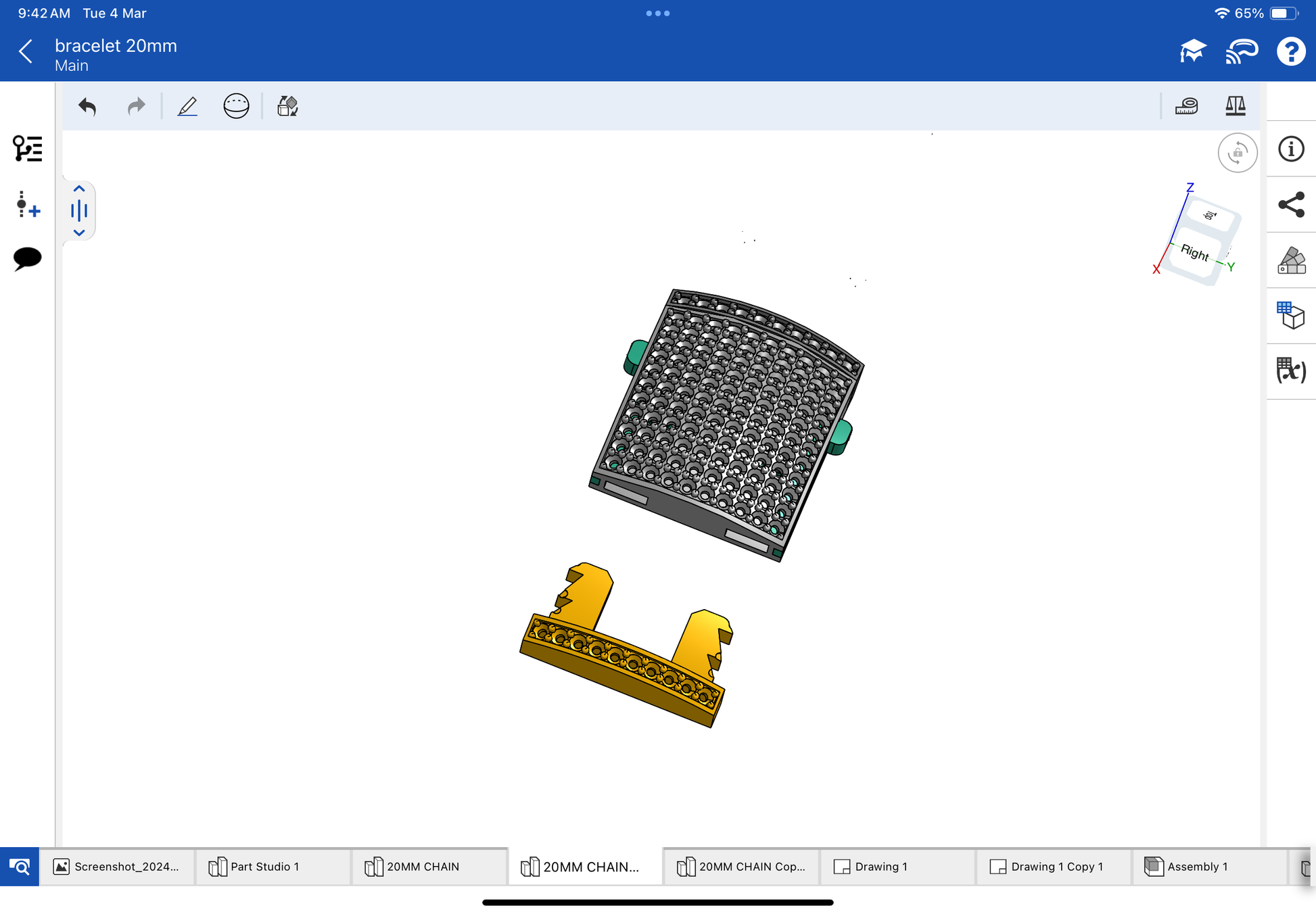The height and width of the screenshot is (914, 1316).
Task: Click the Redo arrow
Action: click(136, 106)
